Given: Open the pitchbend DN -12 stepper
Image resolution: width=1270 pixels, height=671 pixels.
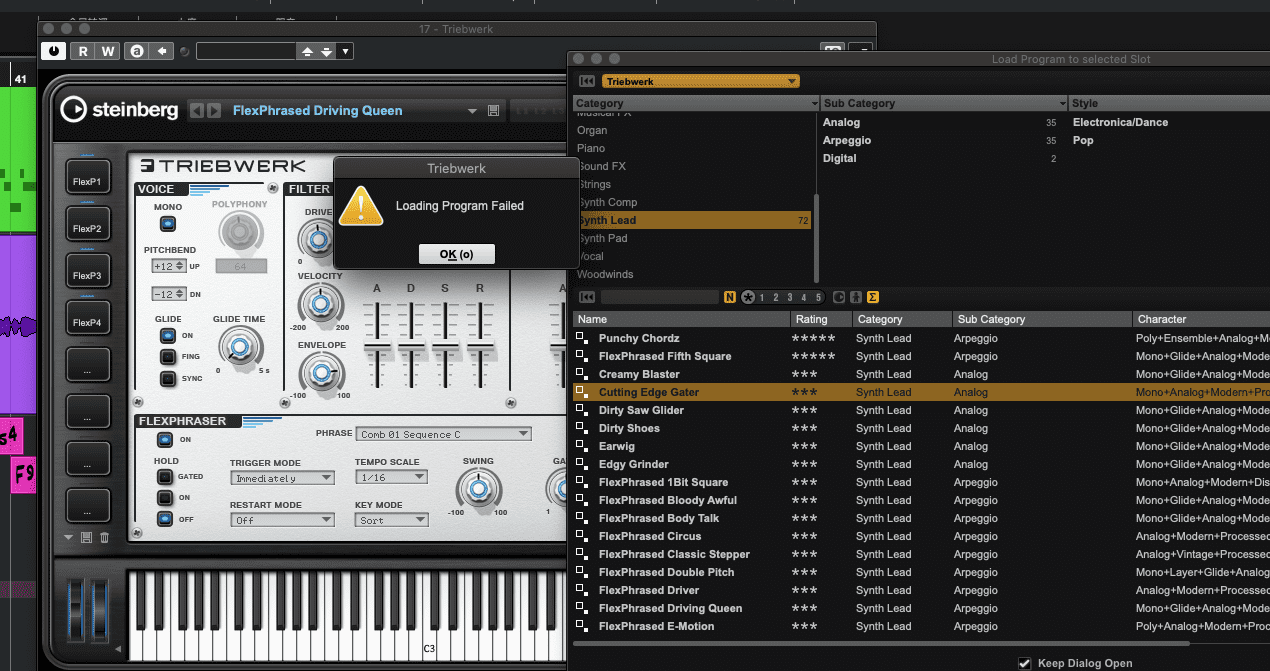Looking at the screenshot, I should [x=169, y=294].
